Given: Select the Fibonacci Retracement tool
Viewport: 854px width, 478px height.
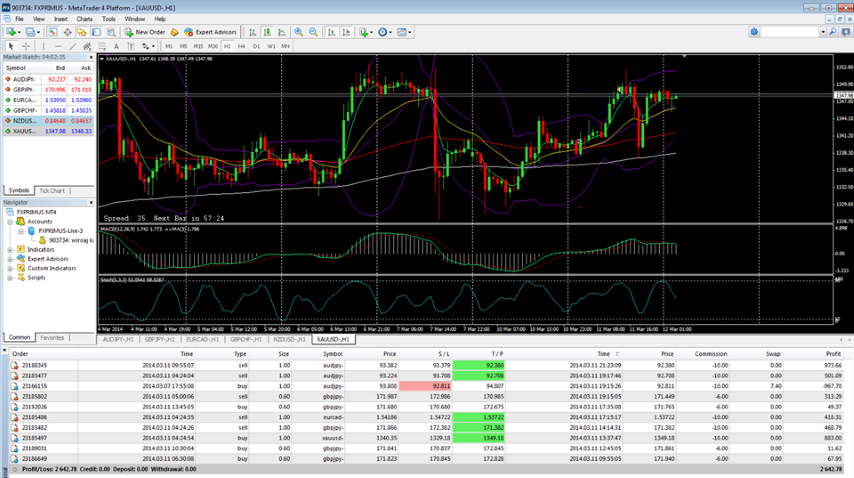Looking at the screenshot, I should (x=102, y=46).
